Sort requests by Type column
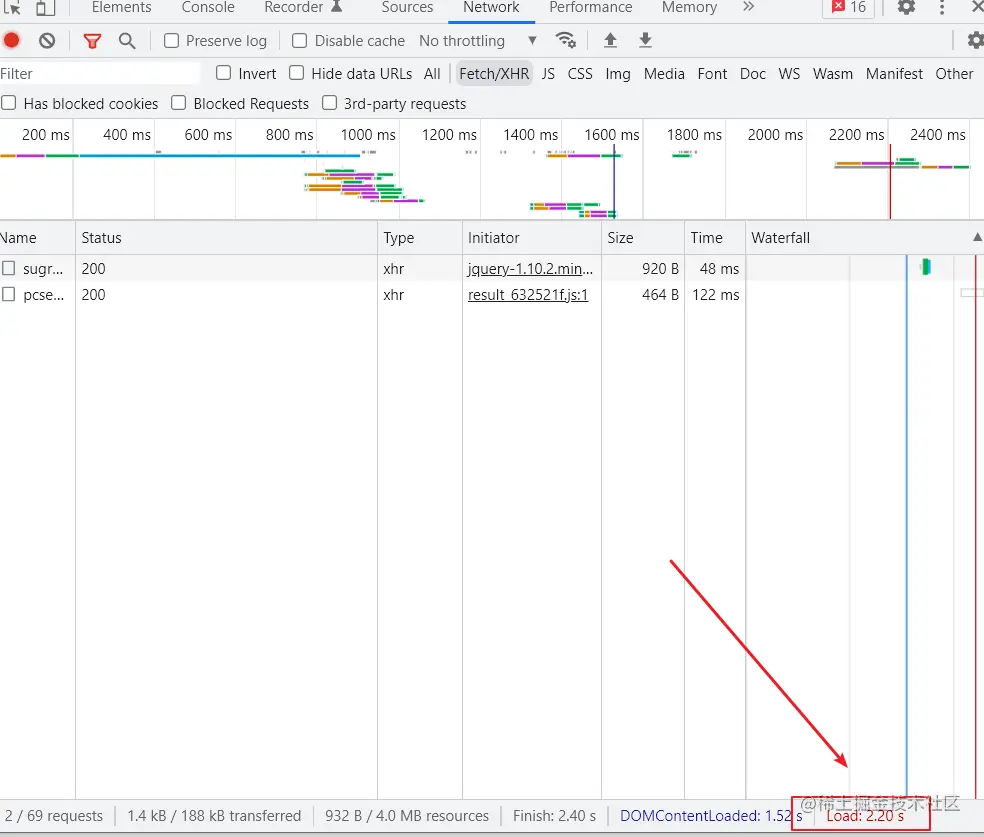Image resolution: width=984 pixels, height=837 pixels. [420, 238]
